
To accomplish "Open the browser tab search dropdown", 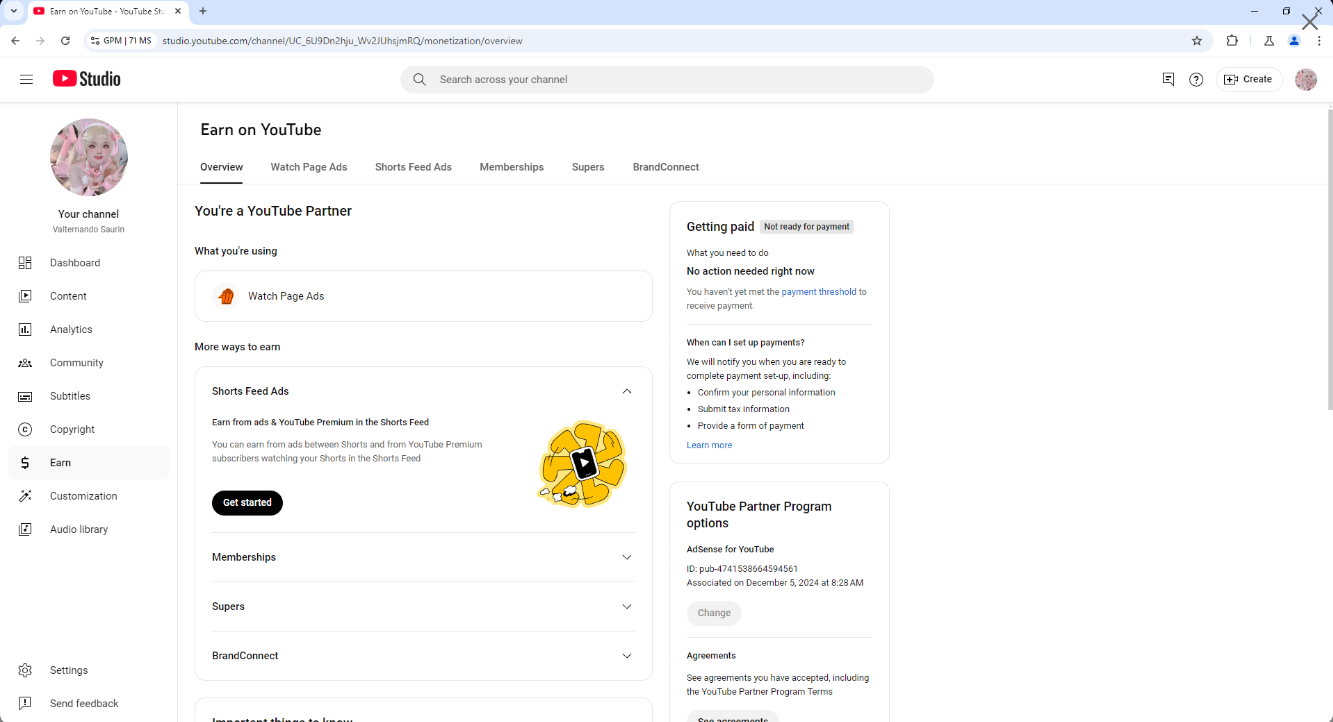I will tap(13, 11).
